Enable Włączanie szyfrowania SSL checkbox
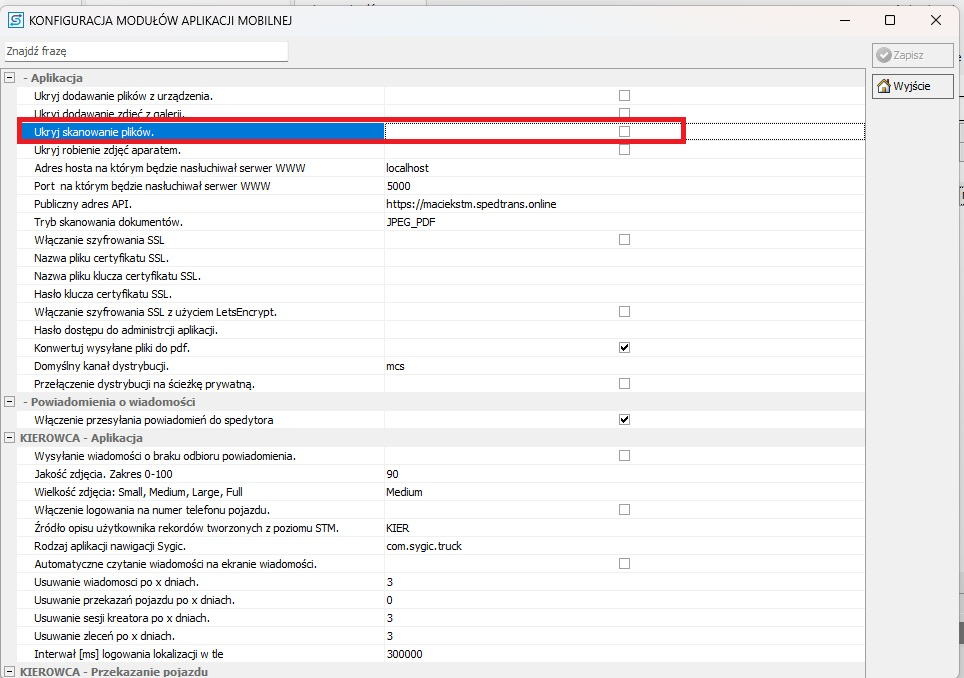964x678 pixels. coord(625,240)
